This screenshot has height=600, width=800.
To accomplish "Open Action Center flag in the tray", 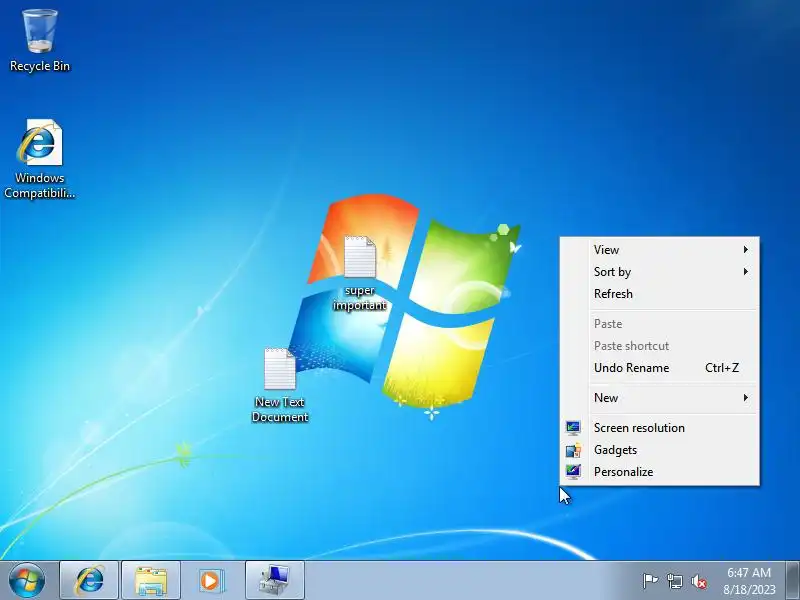I will 650,581.
